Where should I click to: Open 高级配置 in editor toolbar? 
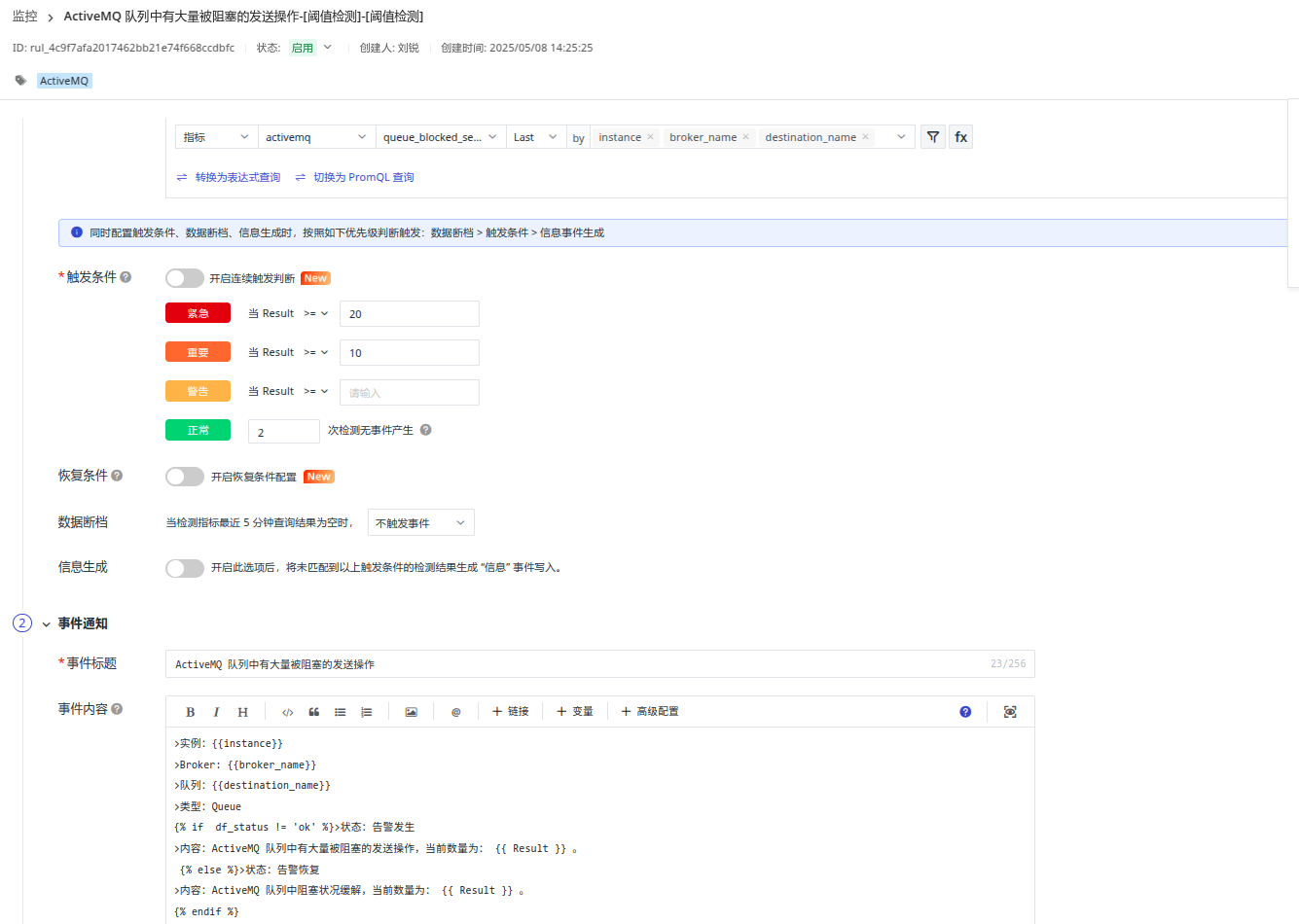[649, 712]
